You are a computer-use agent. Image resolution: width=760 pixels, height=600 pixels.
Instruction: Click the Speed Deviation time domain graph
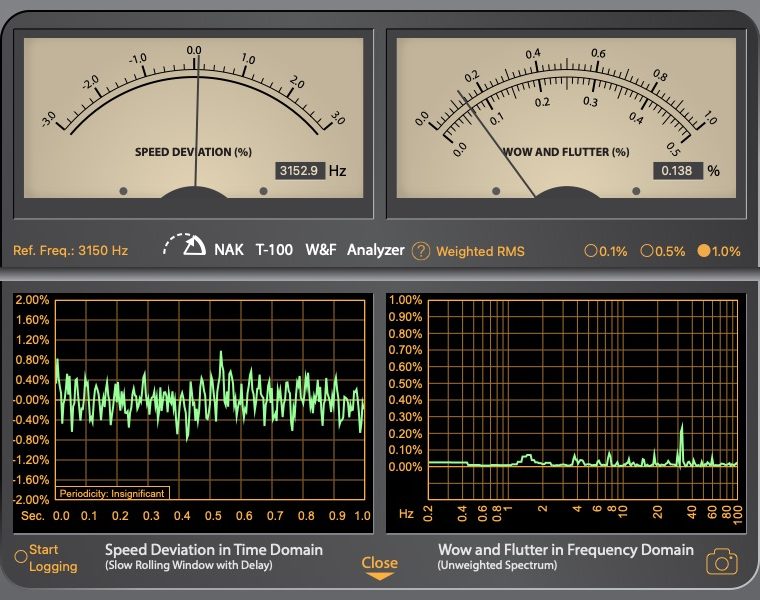point(210,400)
